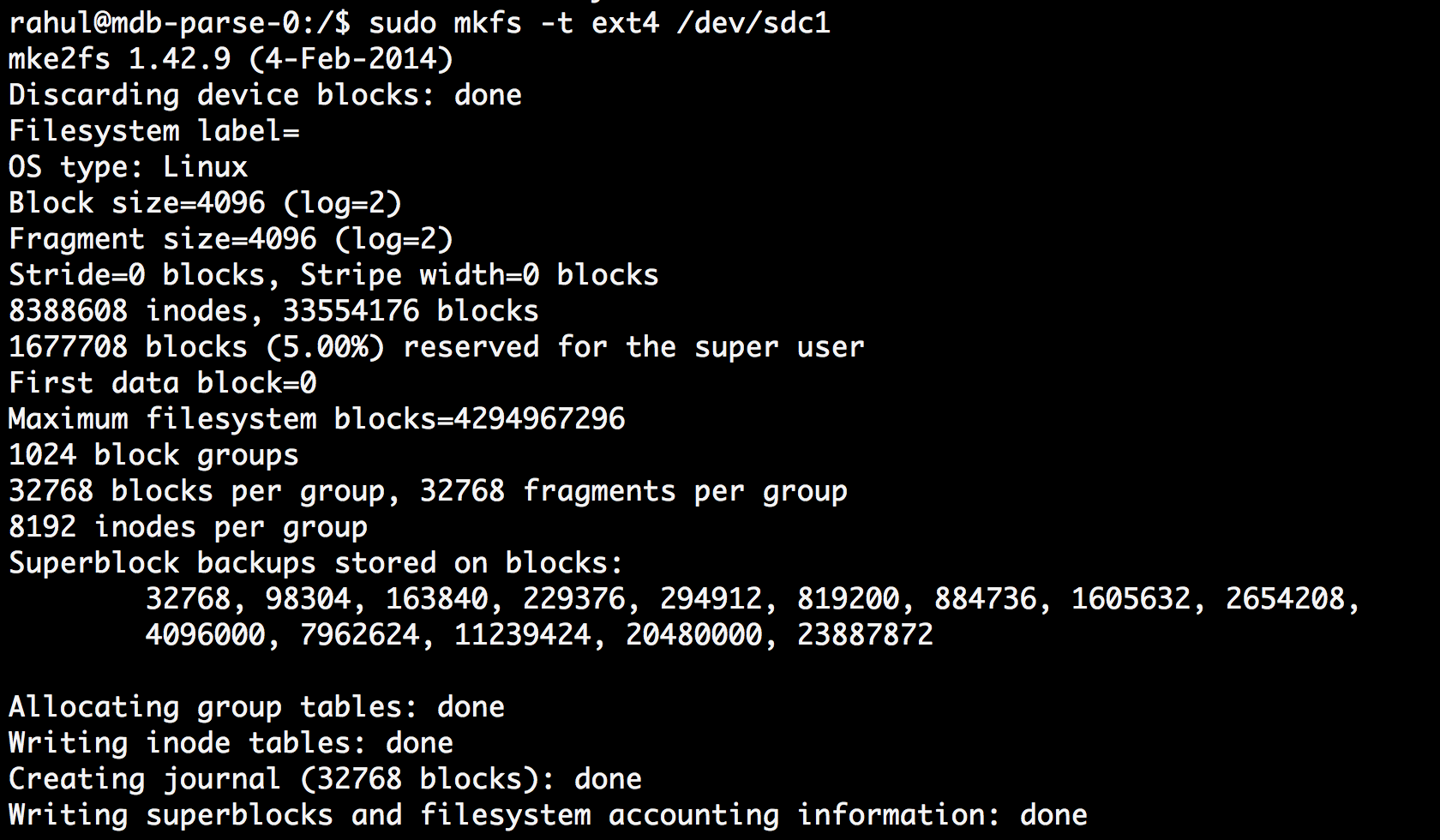1440x840 pixels.
Task: Click the superblock backup number 23887872
Action: pyautogui.click(x=865, y=635)
